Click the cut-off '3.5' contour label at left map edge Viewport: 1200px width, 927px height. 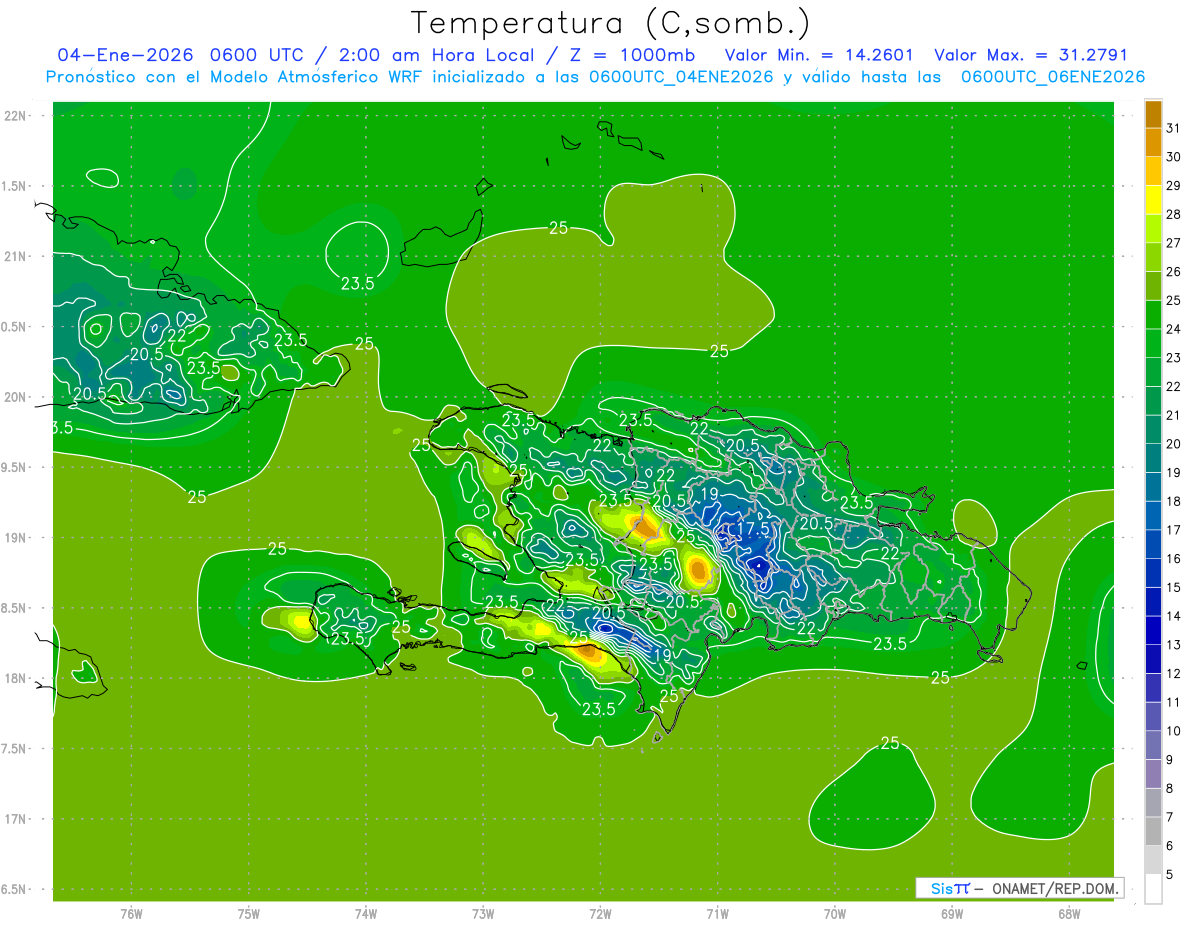click(x=62, y=428)
